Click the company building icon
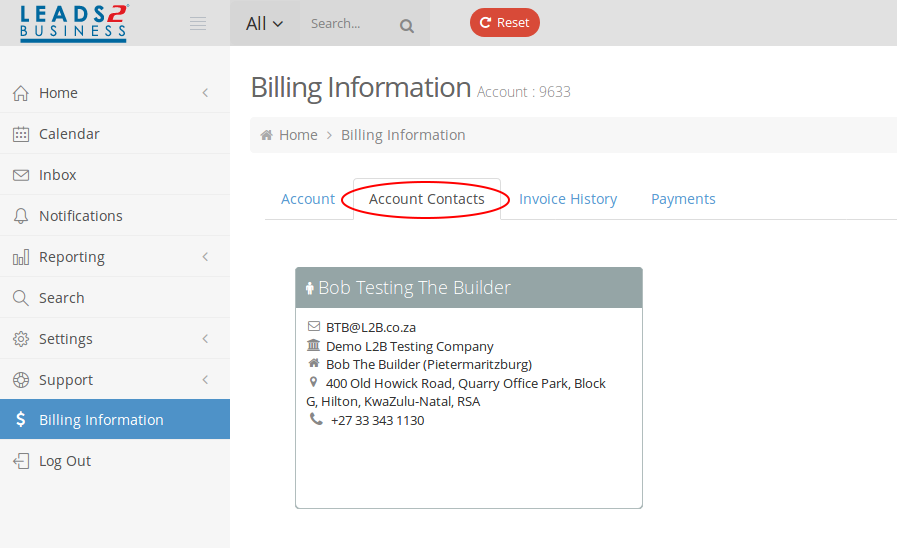The image size is (897, 548). point(313,345)
